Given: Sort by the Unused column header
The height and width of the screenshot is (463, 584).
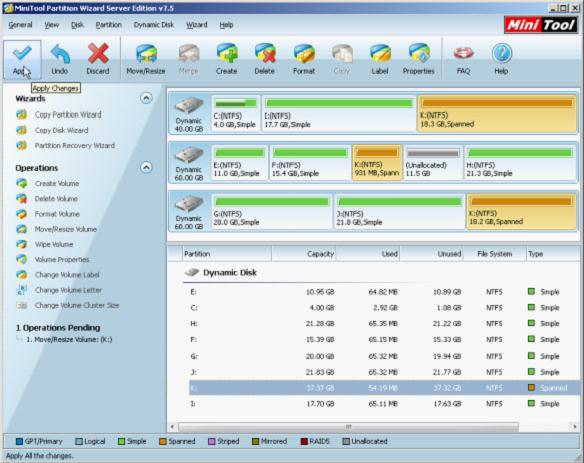Looking at the screenshot, I should (432, 254).
